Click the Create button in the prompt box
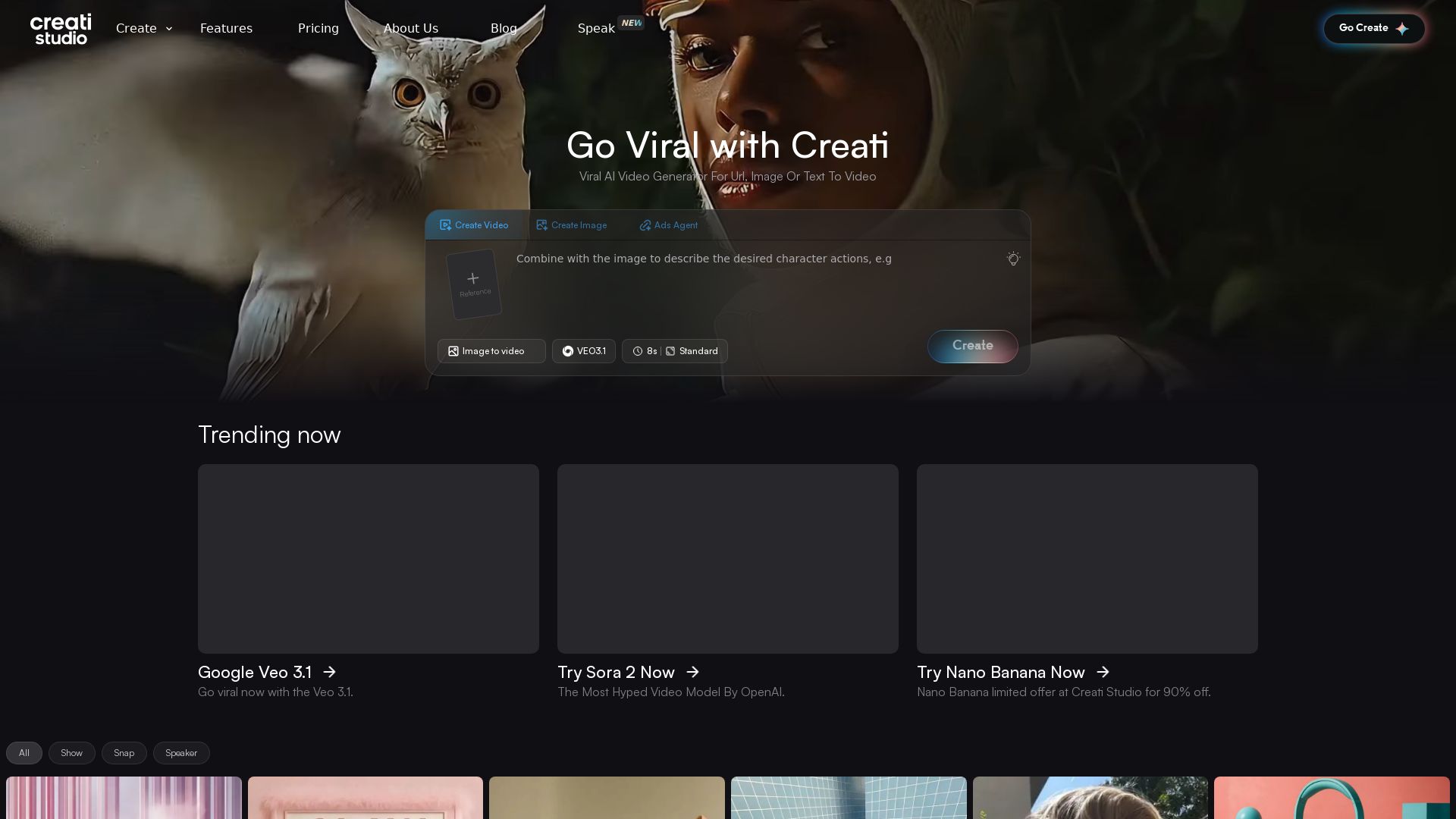 click(x=973, y=346)
